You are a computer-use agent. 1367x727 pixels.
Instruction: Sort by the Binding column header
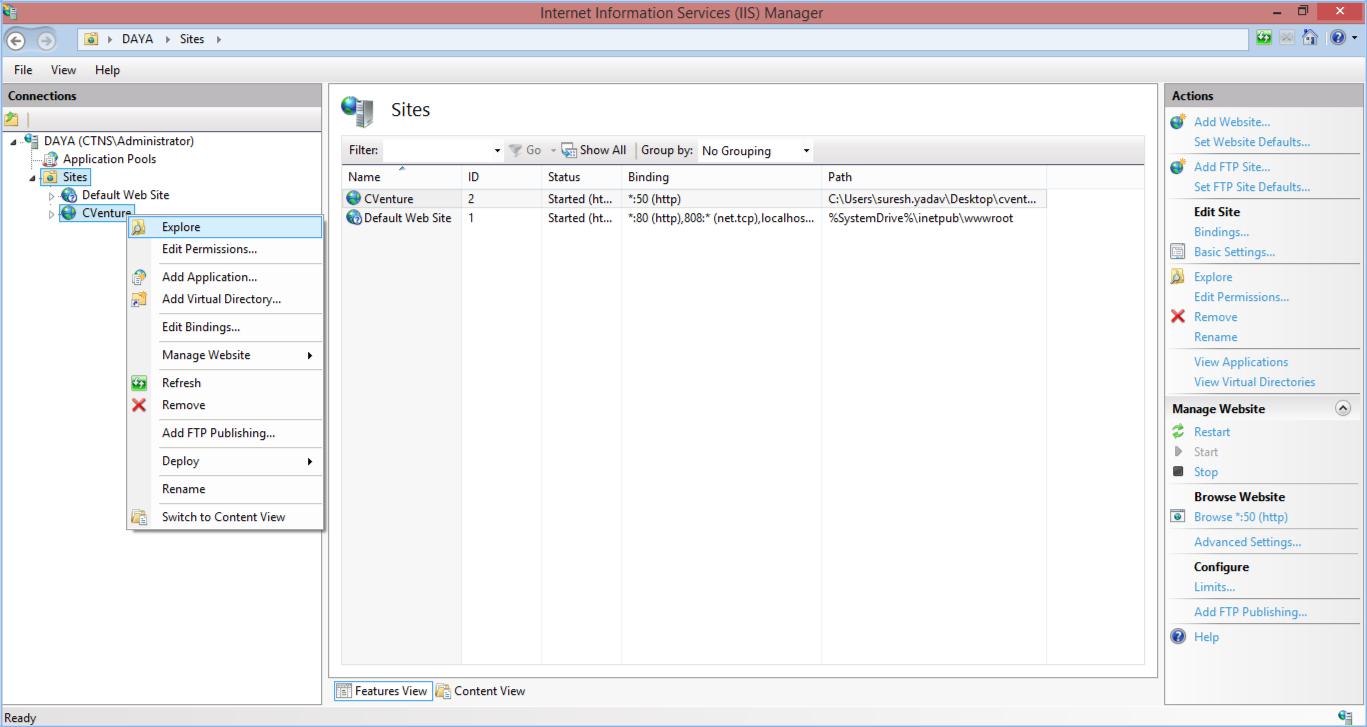tap(721, 177)
